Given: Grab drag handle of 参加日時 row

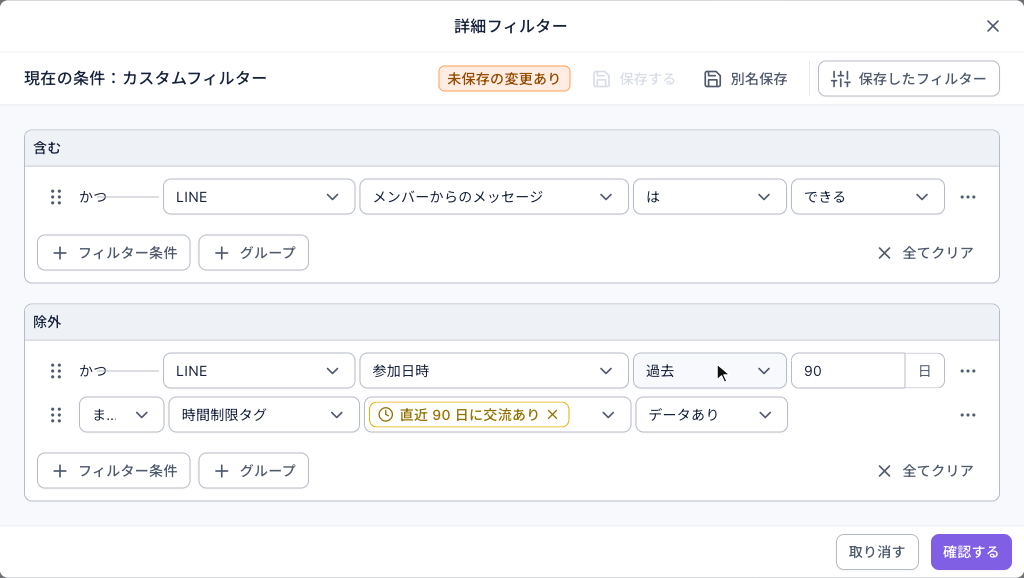Looking at the screenshot, I should tap(56, 371).
